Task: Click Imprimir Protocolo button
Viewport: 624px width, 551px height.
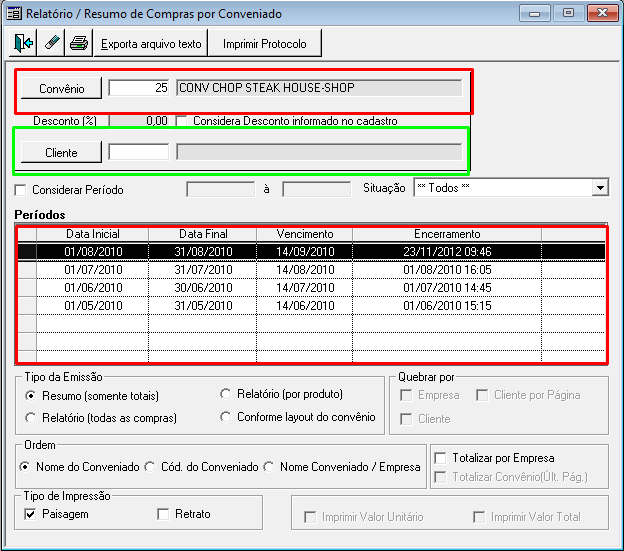Action: click(x=265, y=43)
